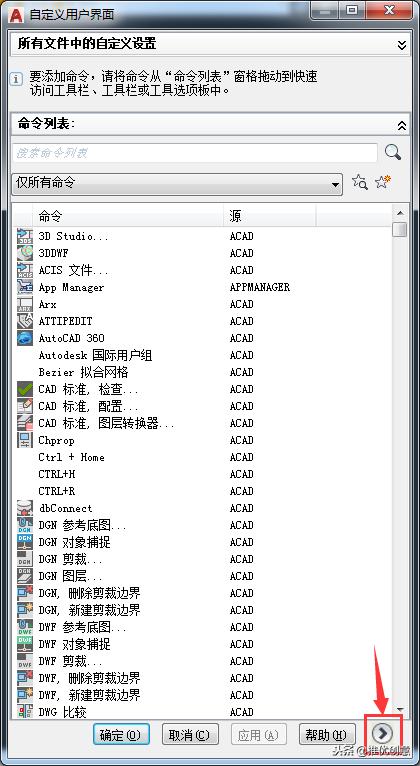The image size is (420, 766).
Task: Click the scrollbar down arrow
Action: (x=400, y=709)
